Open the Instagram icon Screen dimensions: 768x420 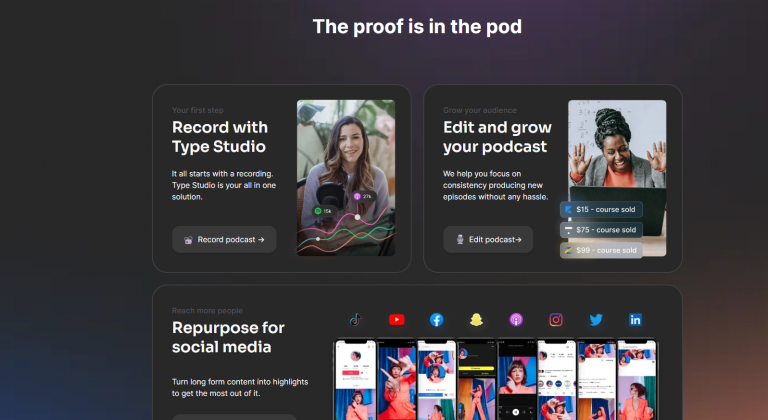(x=556, y=320)
